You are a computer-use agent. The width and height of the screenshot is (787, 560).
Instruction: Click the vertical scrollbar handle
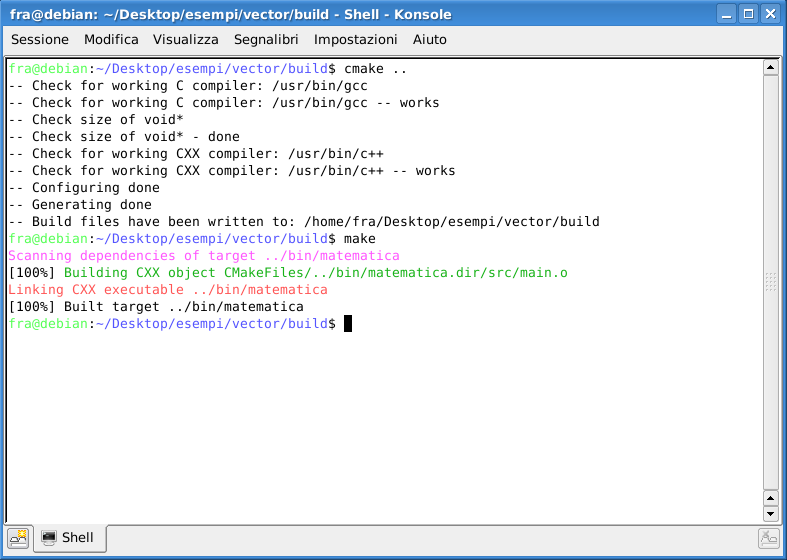click(770, 282)
